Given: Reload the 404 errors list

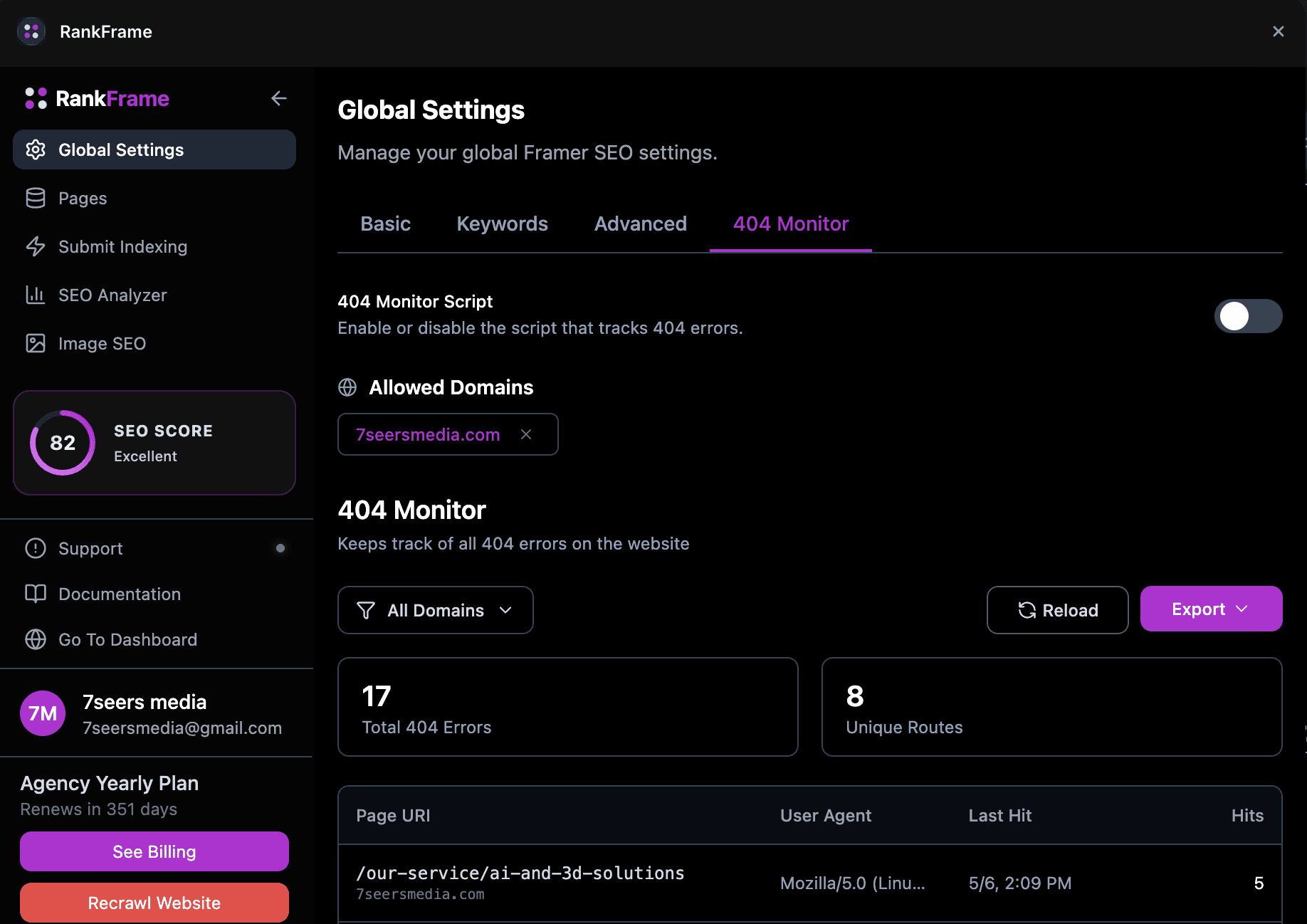Looking at the screenshot, I should click(1058, 610).
